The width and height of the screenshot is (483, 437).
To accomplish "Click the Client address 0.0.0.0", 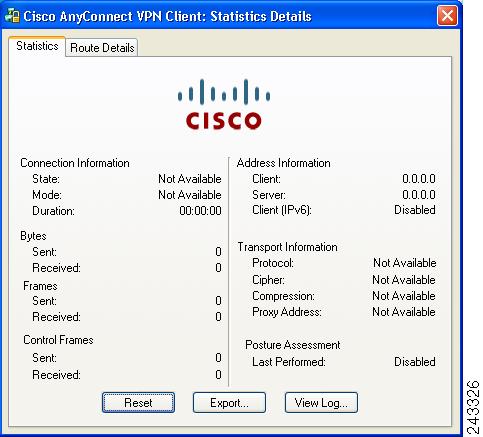I will coord(419,179).
